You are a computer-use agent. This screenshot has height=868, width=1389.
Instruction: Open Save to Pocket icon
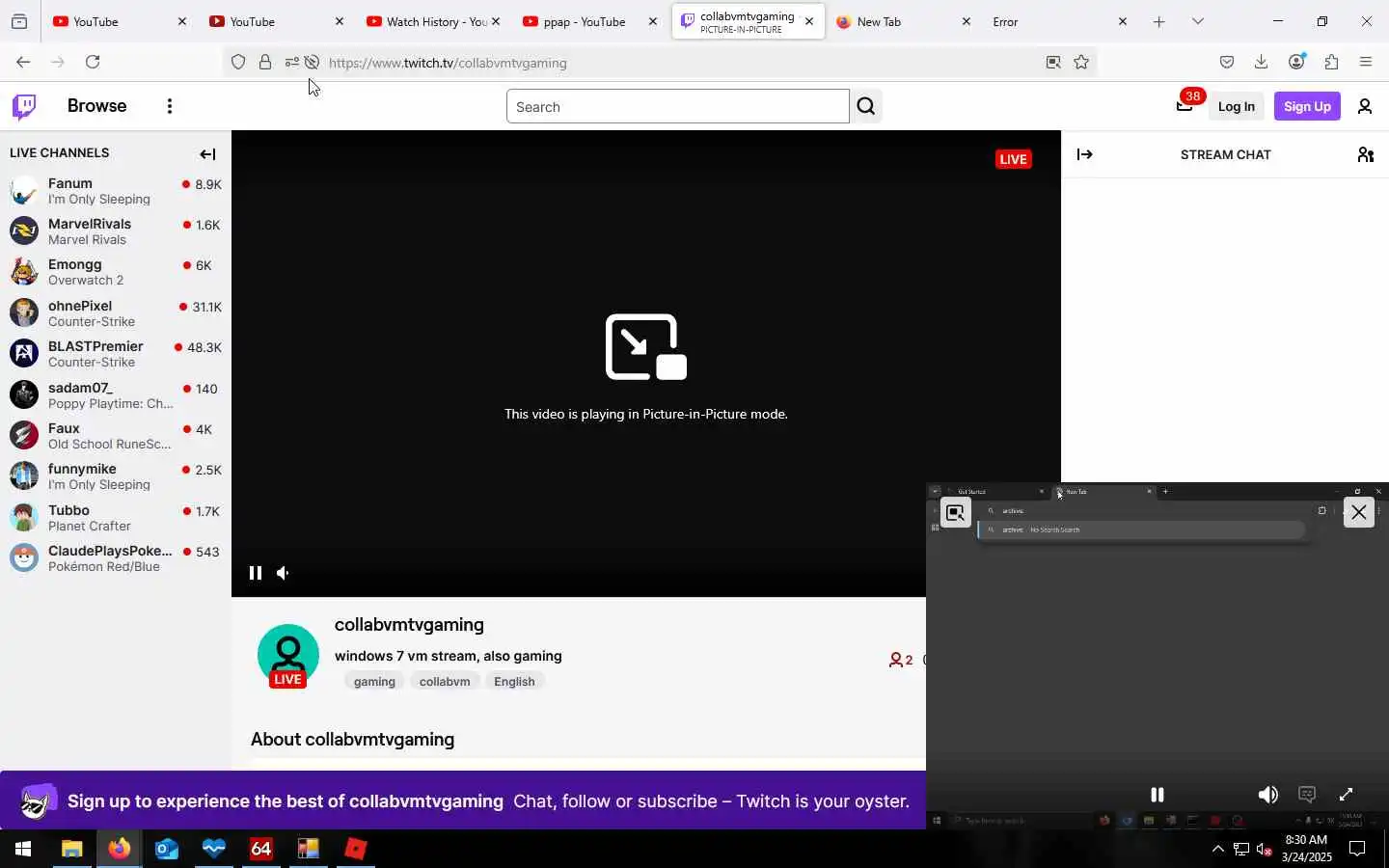pos(1227,62)
